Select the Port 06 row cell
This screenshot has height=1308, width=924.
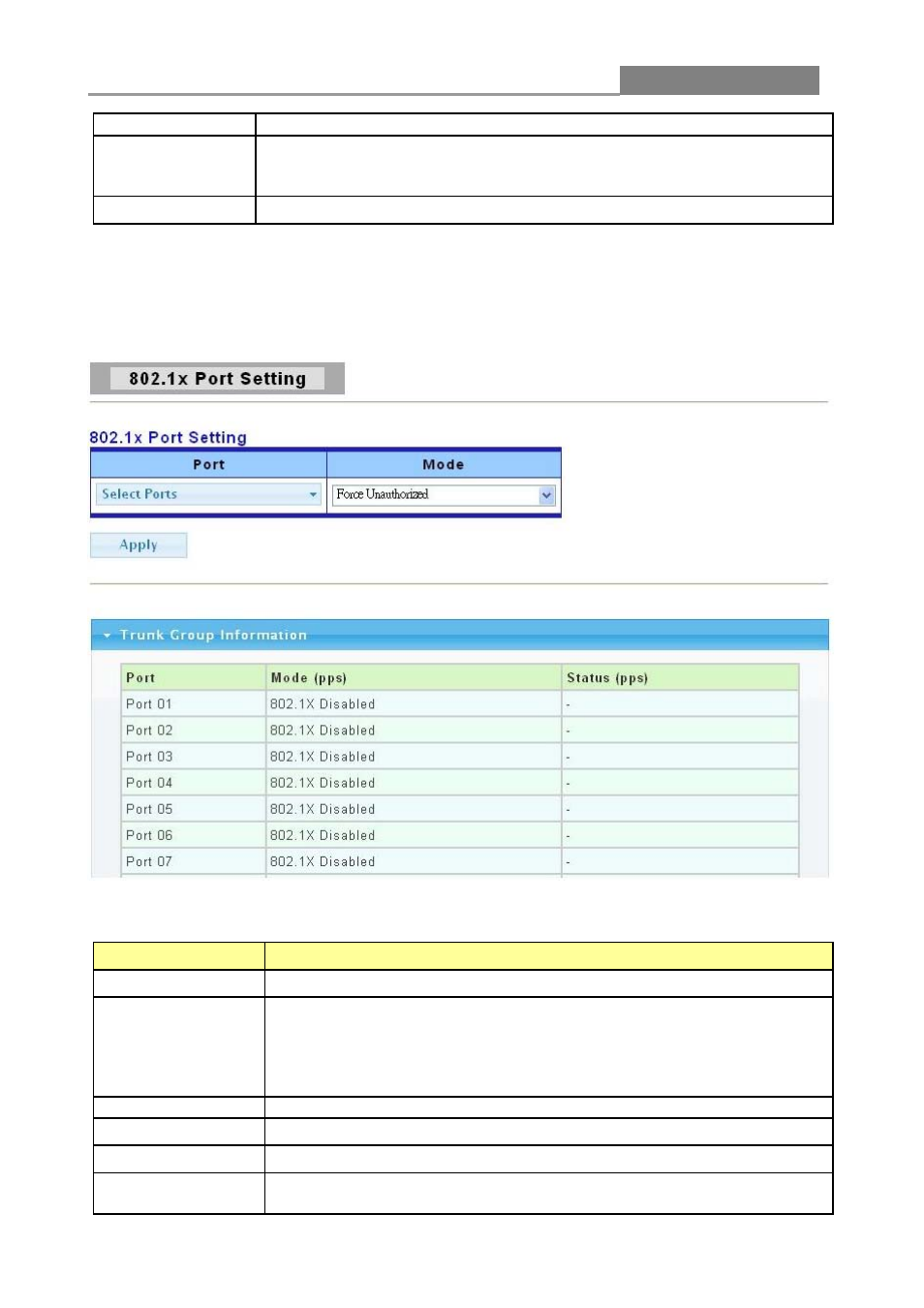click(x=194, y=835)
